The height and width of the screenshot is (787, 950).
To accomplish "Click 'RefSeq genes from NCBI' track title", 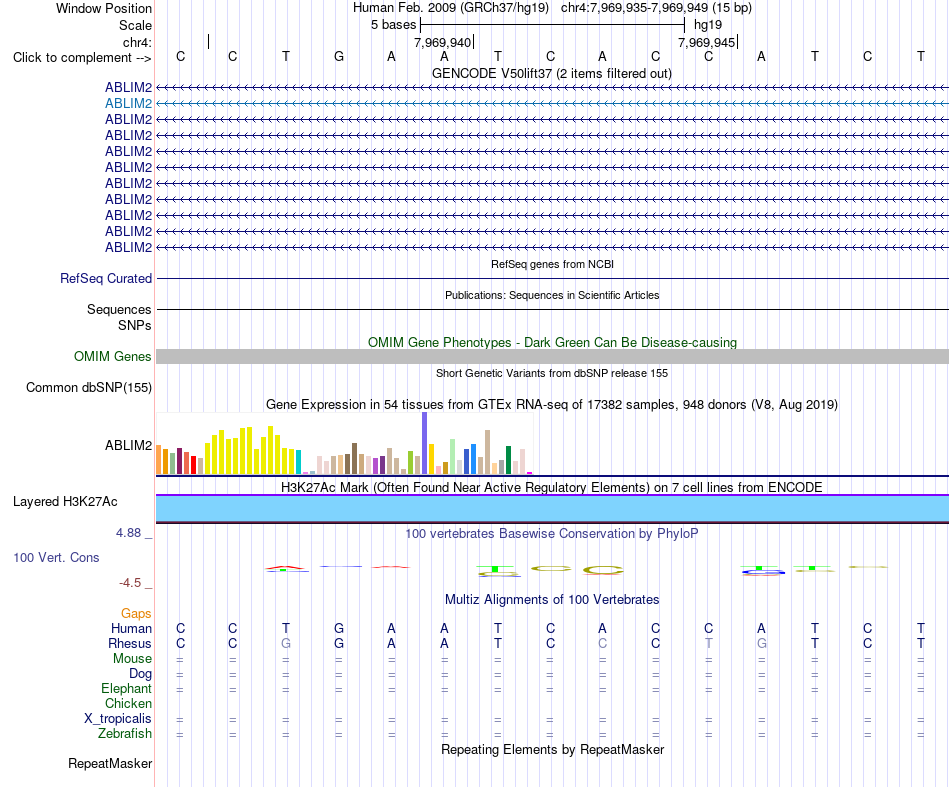I will click(552, 264).
